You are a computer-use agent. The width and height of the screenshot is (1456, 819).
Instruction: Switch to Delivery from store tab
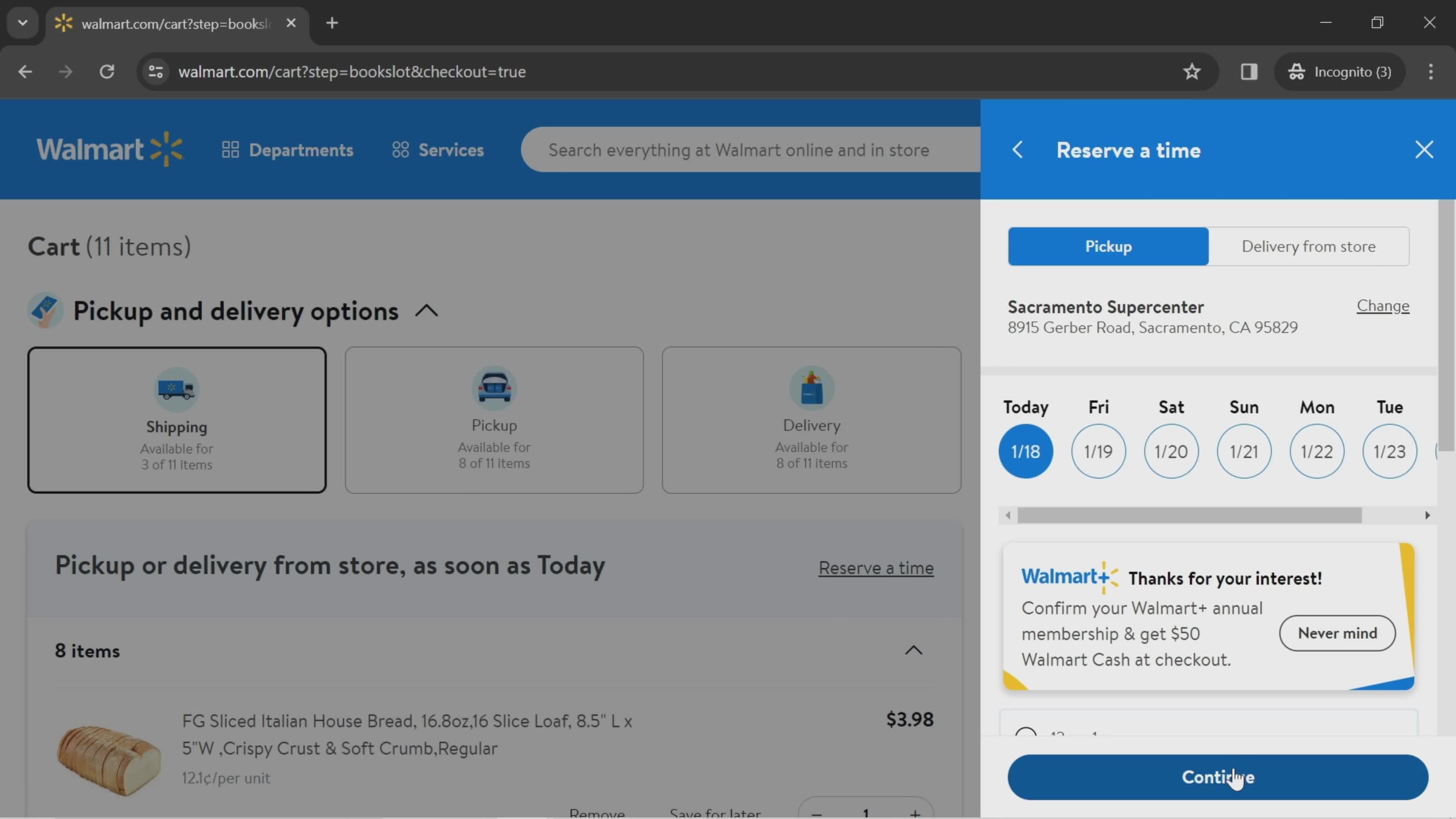[1309, 246]
